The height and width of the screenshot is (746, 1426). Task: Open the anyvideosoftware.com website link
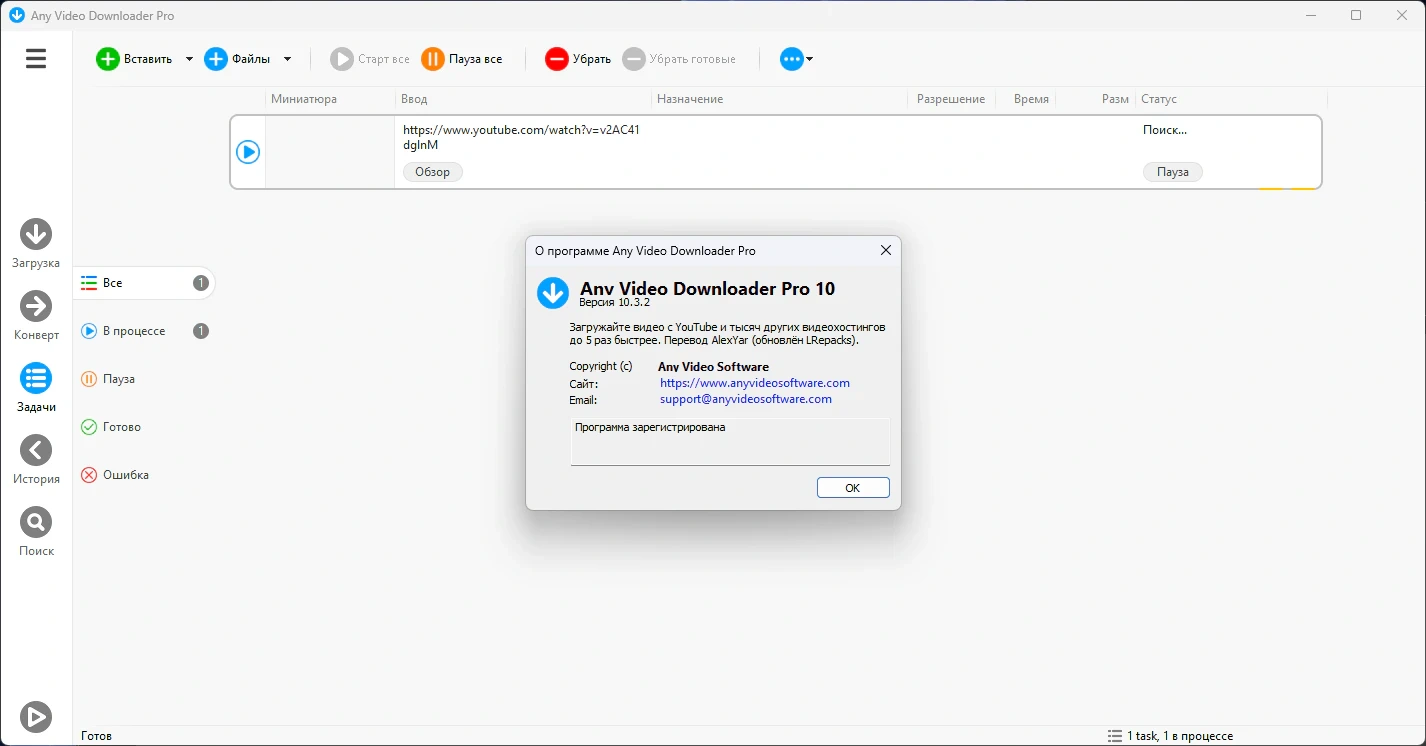point(755,383)
